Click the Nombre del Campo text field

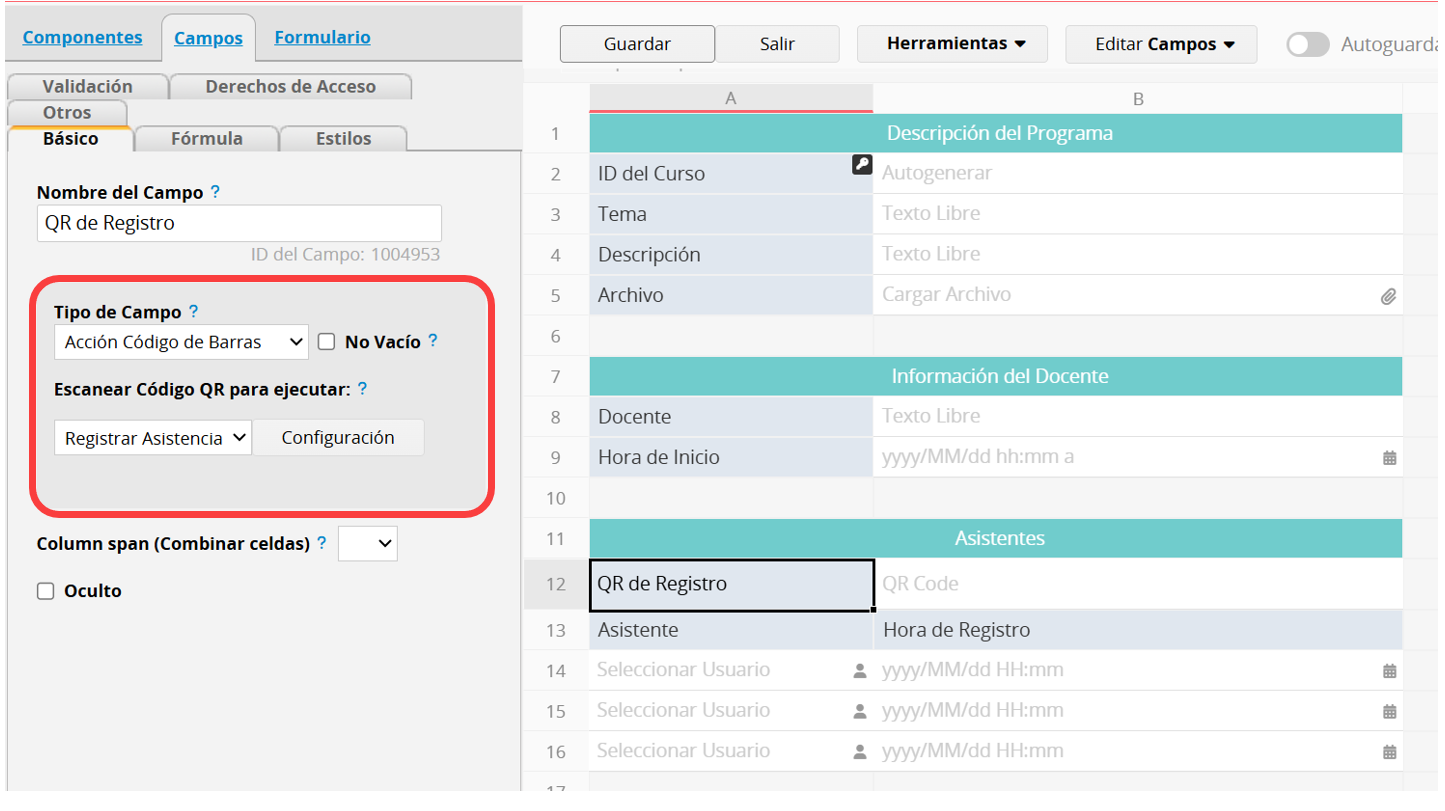239,223
